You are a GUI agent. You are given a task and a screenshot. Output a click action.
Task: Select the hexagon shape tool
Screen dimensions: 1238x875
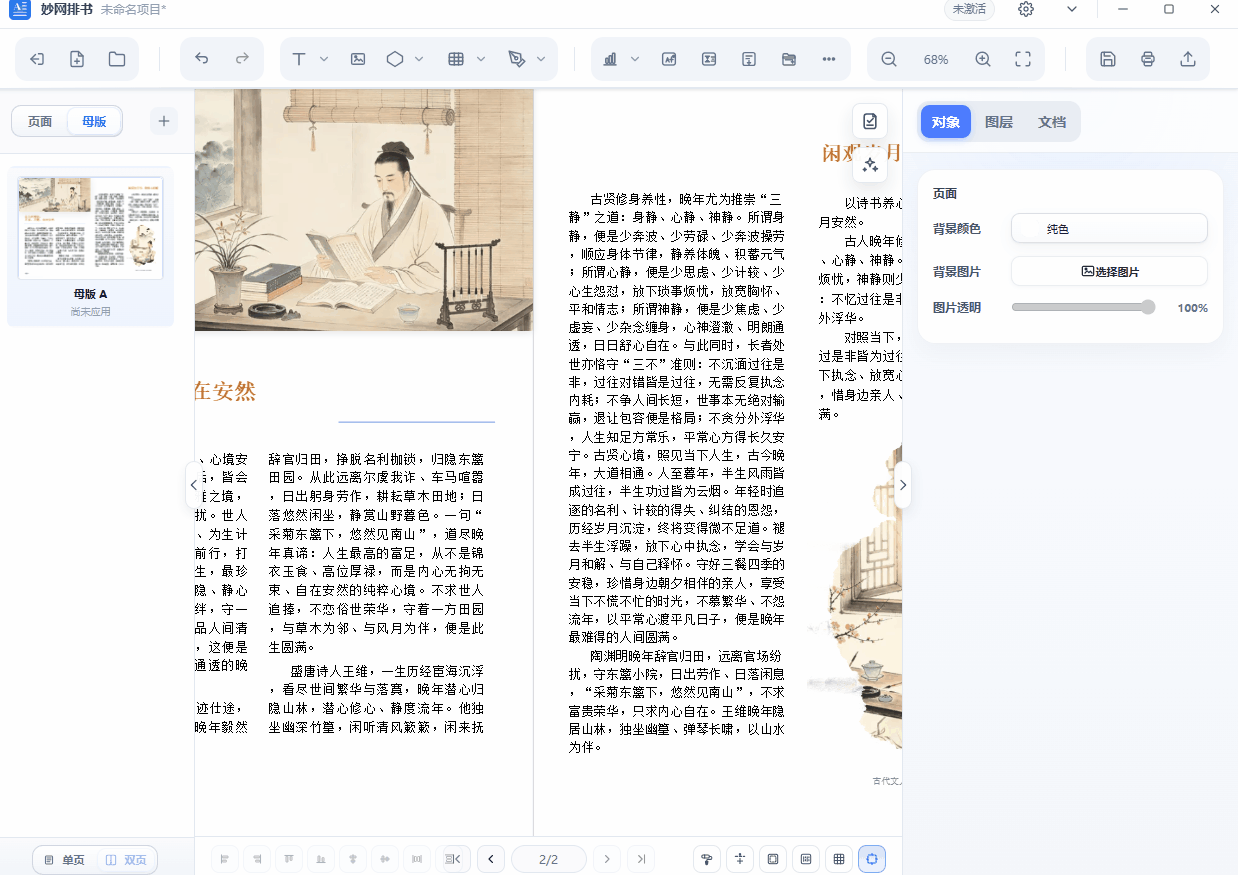coord(395,59)
